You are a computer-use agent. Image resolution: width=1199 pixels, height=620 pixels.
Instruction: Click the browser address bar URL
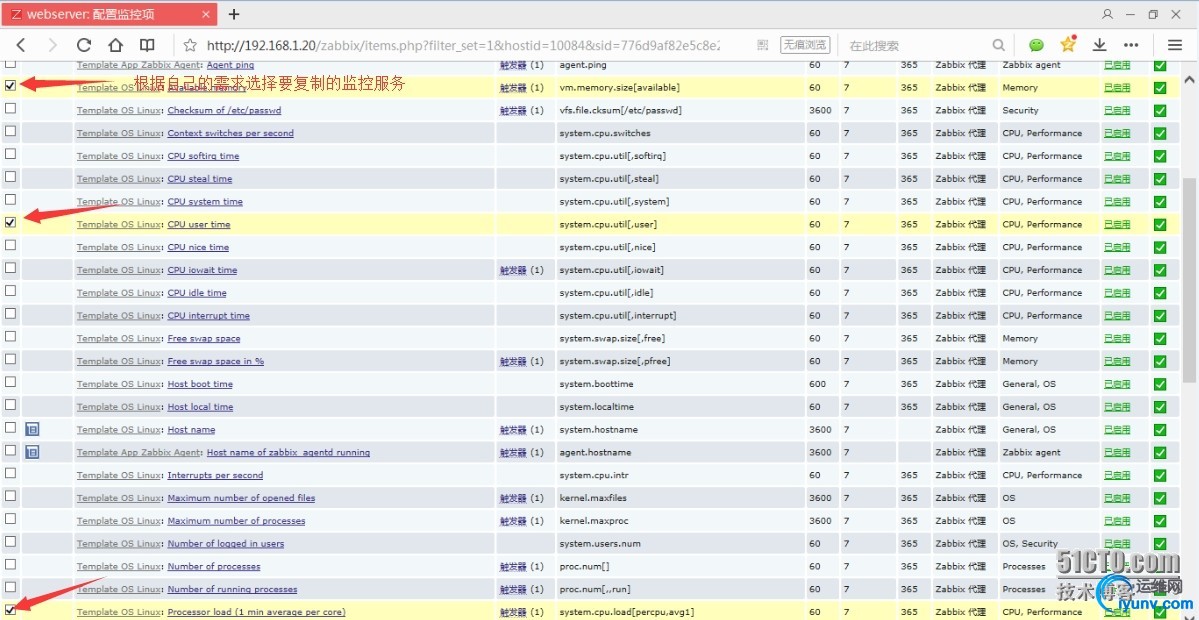[x=463, y=46]
